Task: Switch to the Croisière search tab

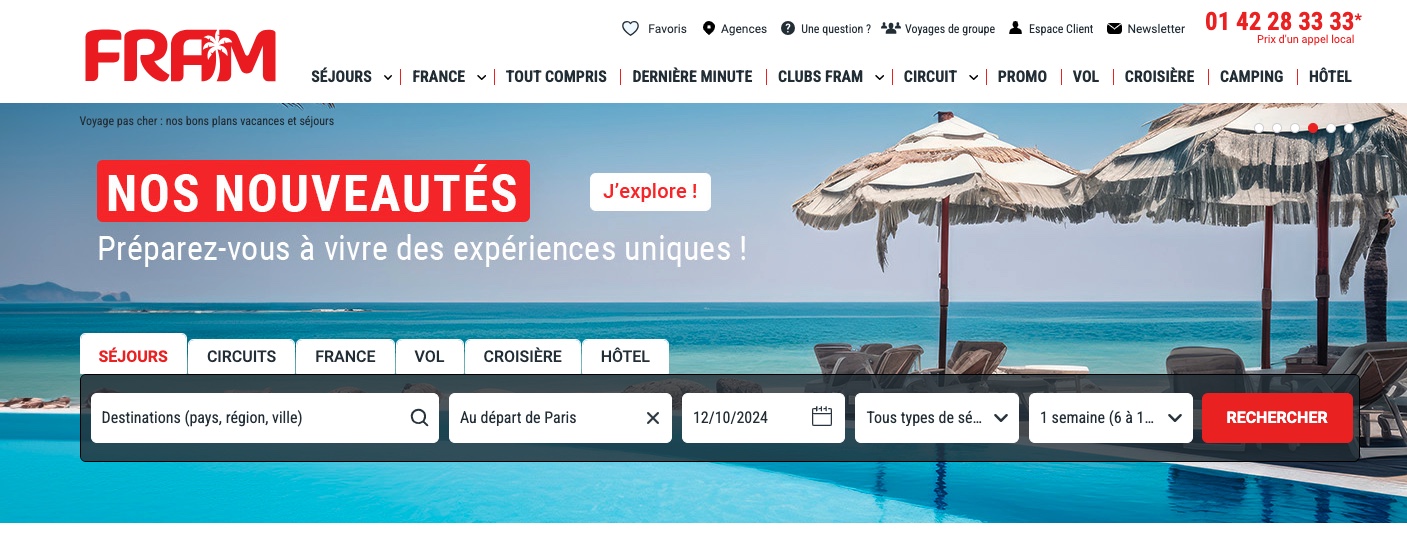Action: click(522, 356)
